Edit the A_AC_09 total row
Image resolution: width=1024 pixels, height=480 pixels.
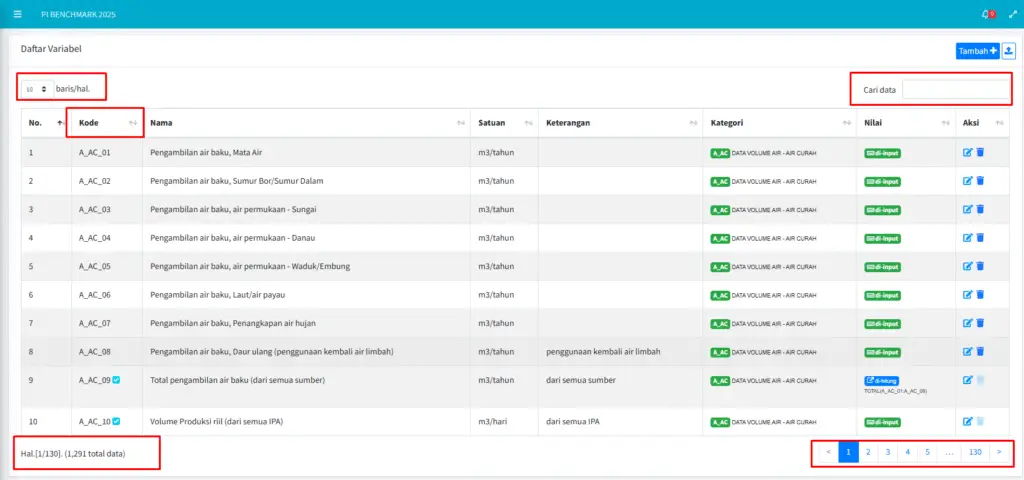click(x=967, y=380)
